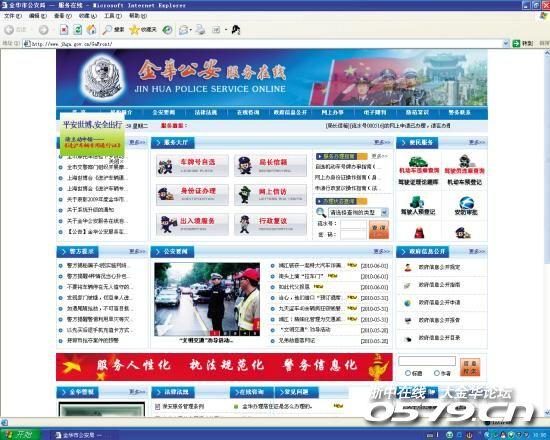Open the query type combo box
The image size is (550, 440).
click(x=358, y=212)
